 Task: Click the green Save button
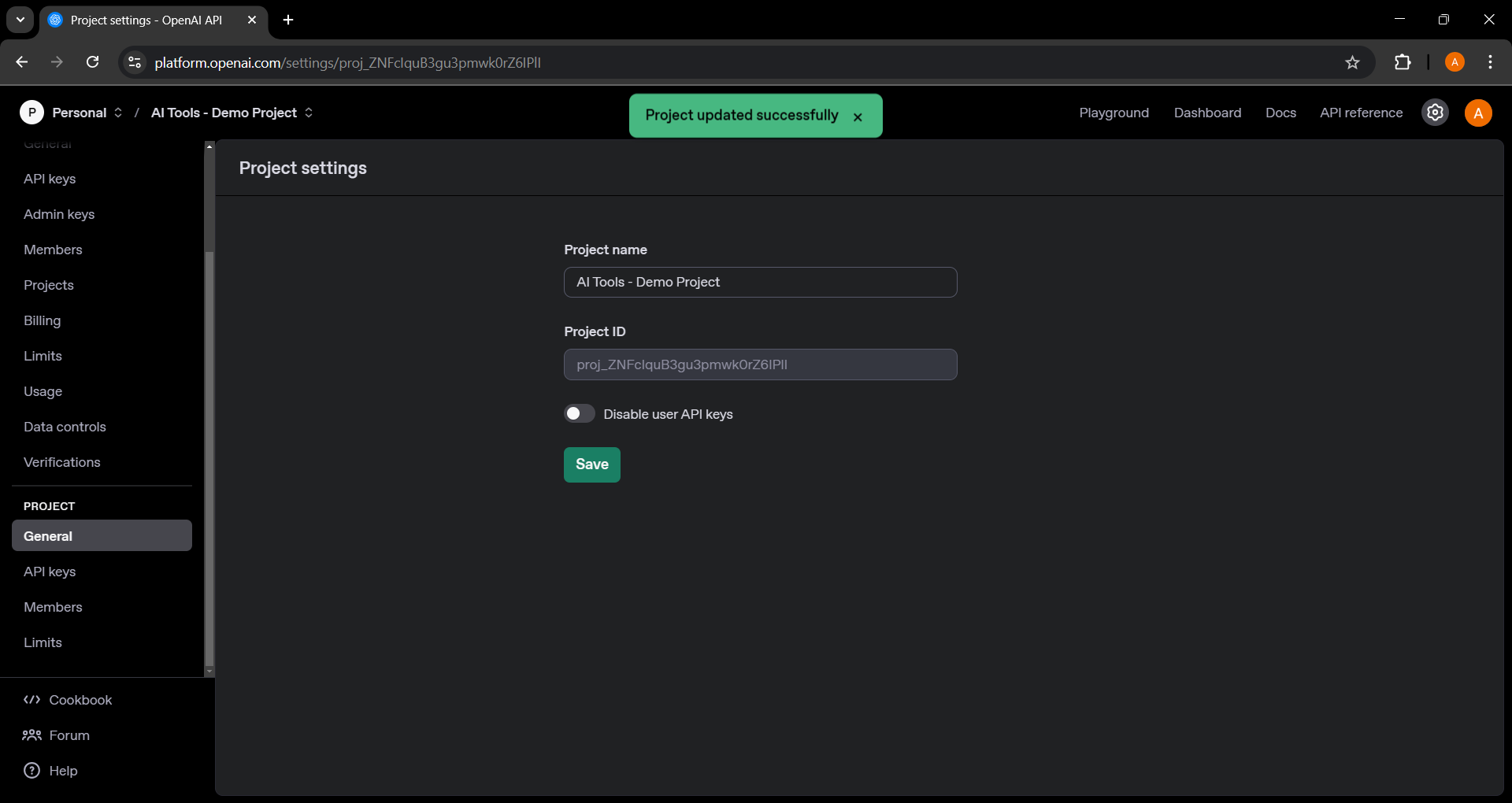pyautogui.click(x=591, y=464)
